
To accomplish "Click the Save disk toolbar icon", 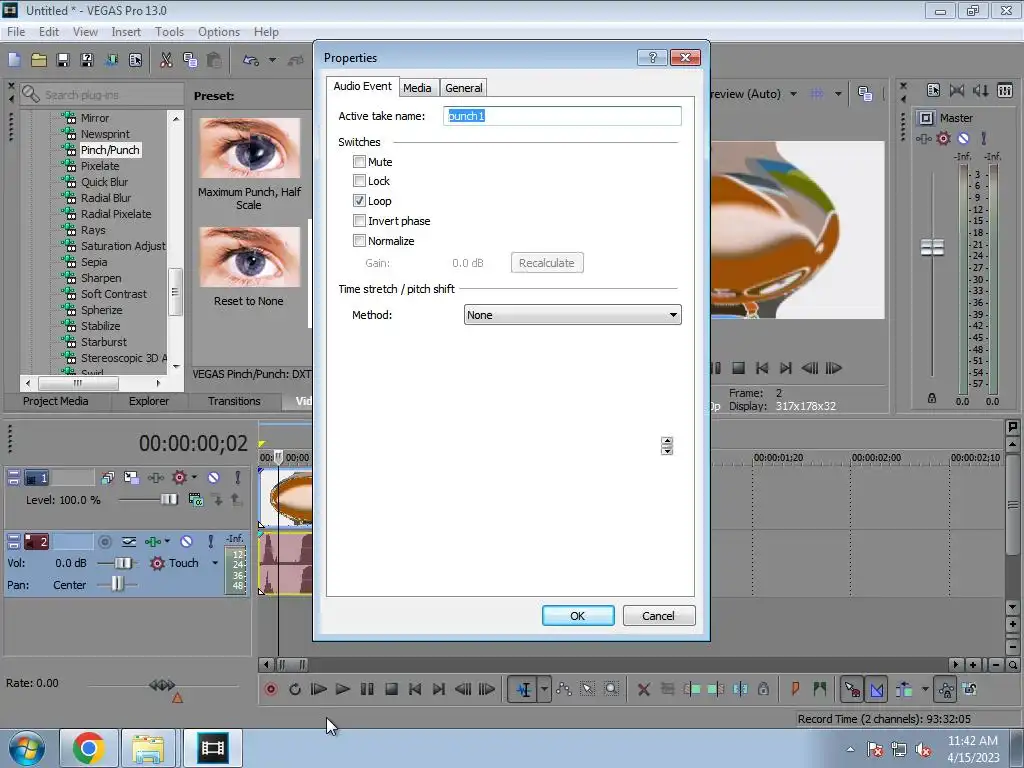I will [63, 60].
